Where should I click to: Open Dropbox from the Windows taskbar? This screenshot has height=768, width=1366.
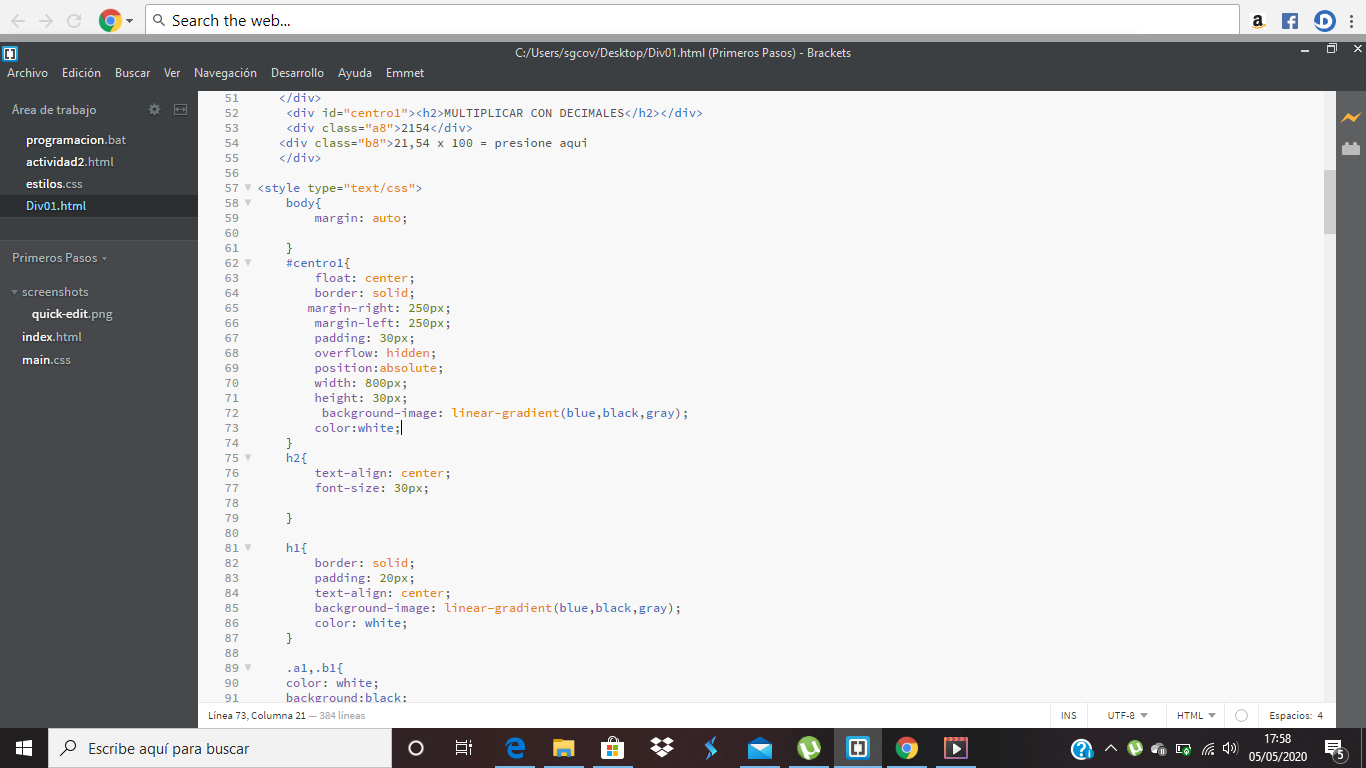[x=661, y=748]
